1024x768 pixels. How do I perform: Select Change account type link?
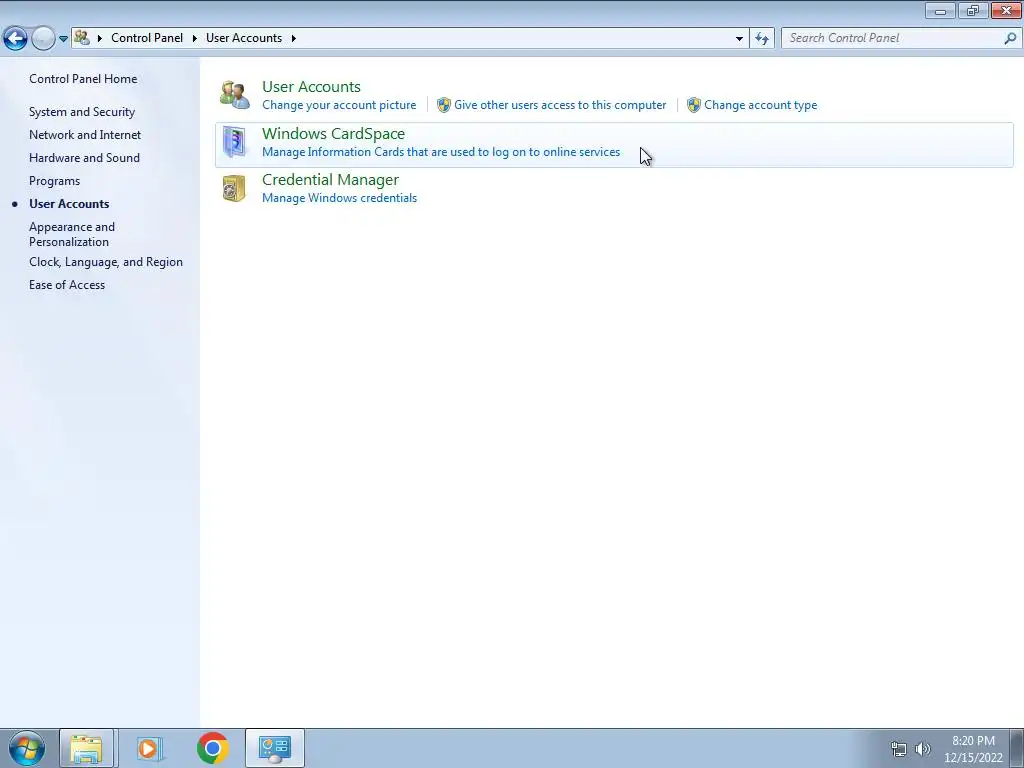pos(760,105)
